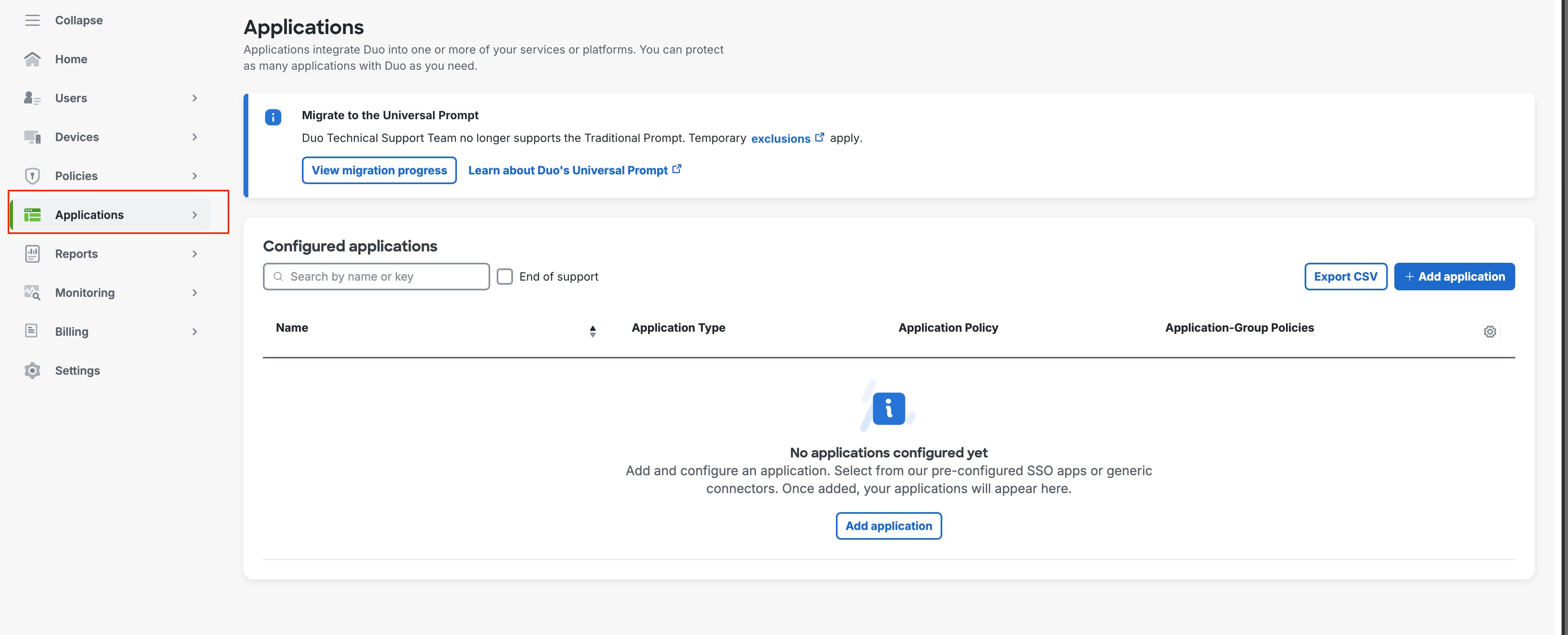Click the Reports chart icon

tap(32, 254)
